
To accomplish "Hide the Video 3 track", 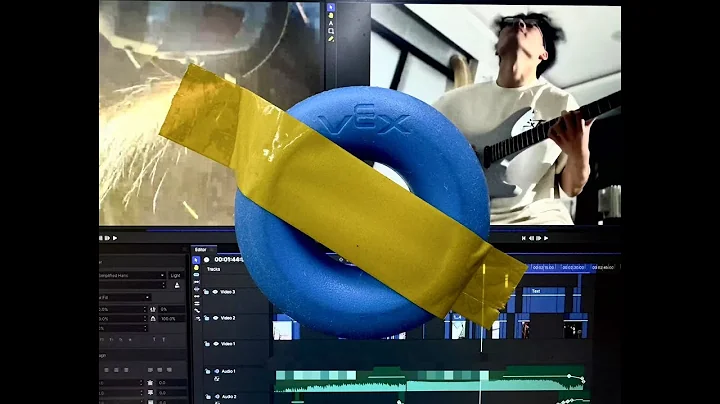I will pyautogui.click(x=215, y=292).
